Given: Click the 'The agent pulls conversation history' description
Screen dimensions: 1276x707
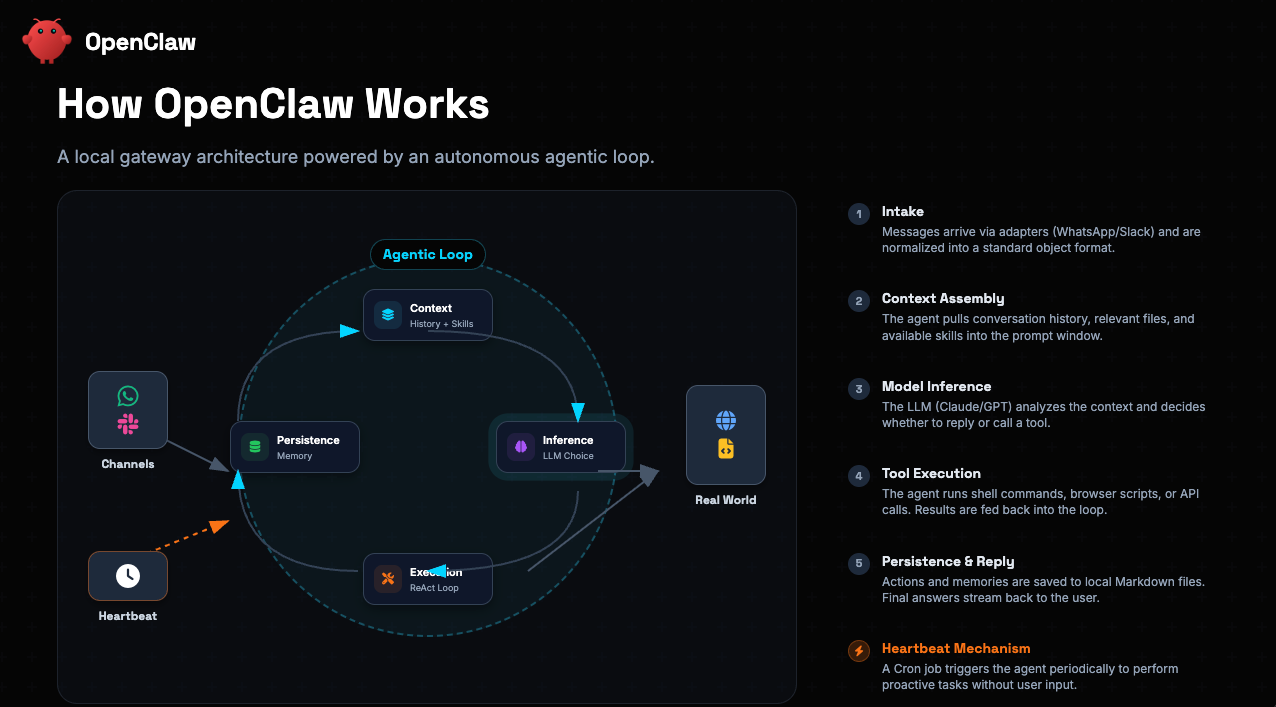Looking at the screenshot, I should point(1038,327).
